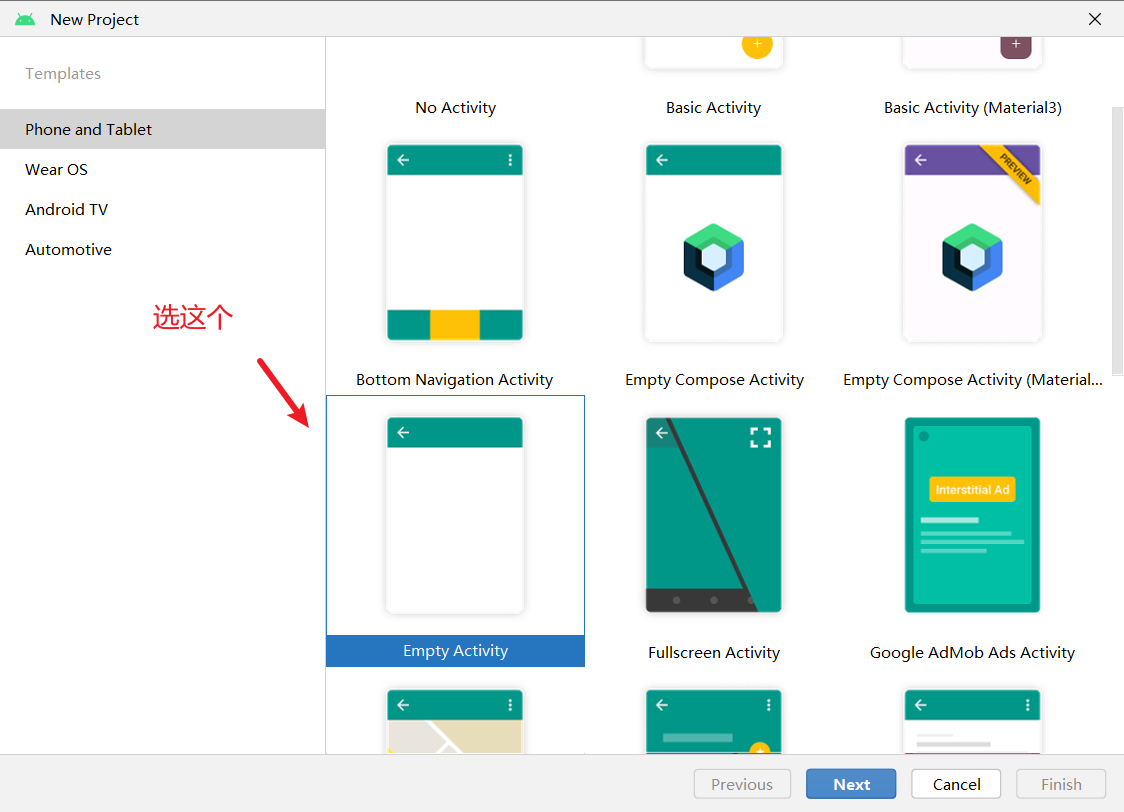This screenshot has height=812, width=1124.
Task: Click the Basic Activity (Material3) label
Action: (973, 108)
